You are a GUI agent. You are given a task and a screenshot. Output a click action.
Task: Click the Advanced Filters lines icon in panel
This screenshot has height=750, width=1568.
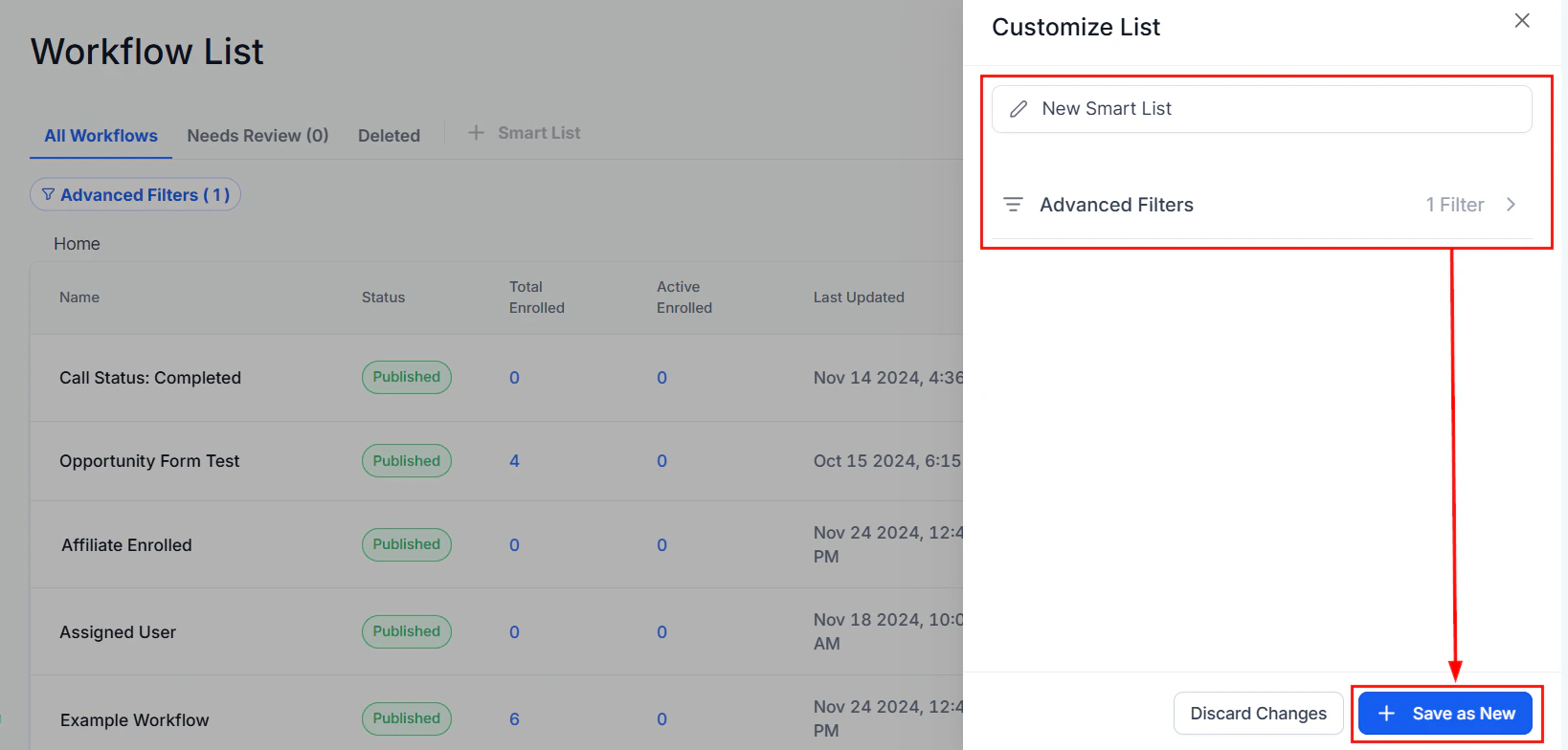click(1013, 205)
